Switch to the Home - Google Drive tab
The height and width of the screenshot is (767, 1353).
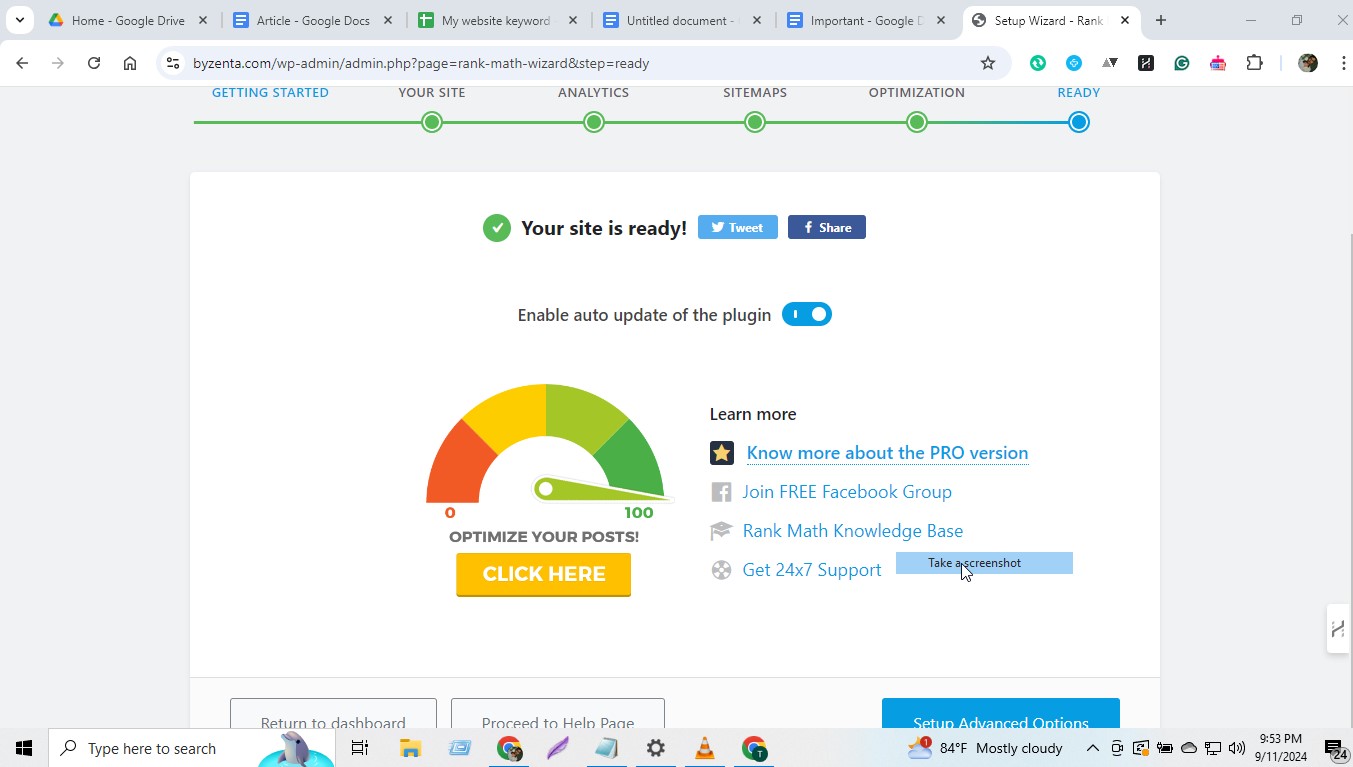128,20
